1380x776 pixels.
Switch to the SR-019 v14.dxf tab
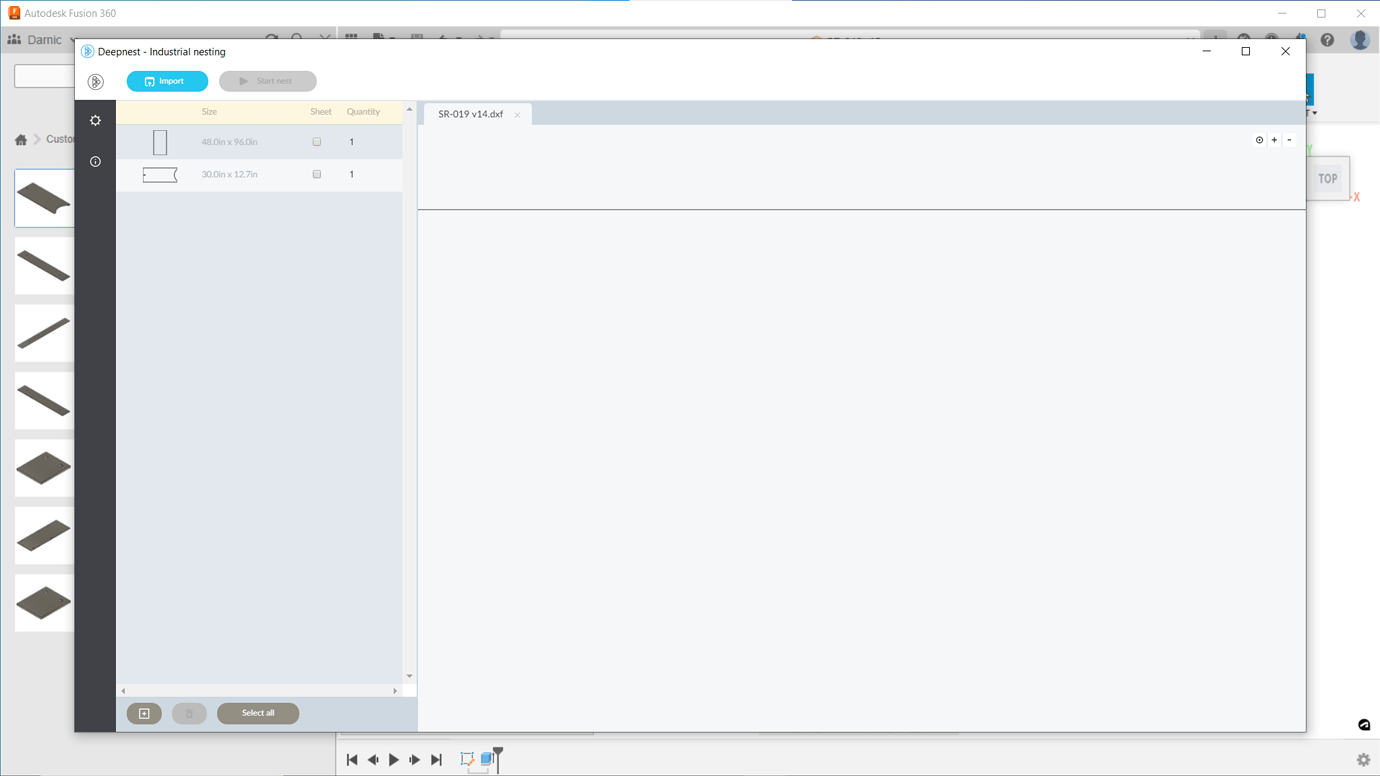pos(468,114)
